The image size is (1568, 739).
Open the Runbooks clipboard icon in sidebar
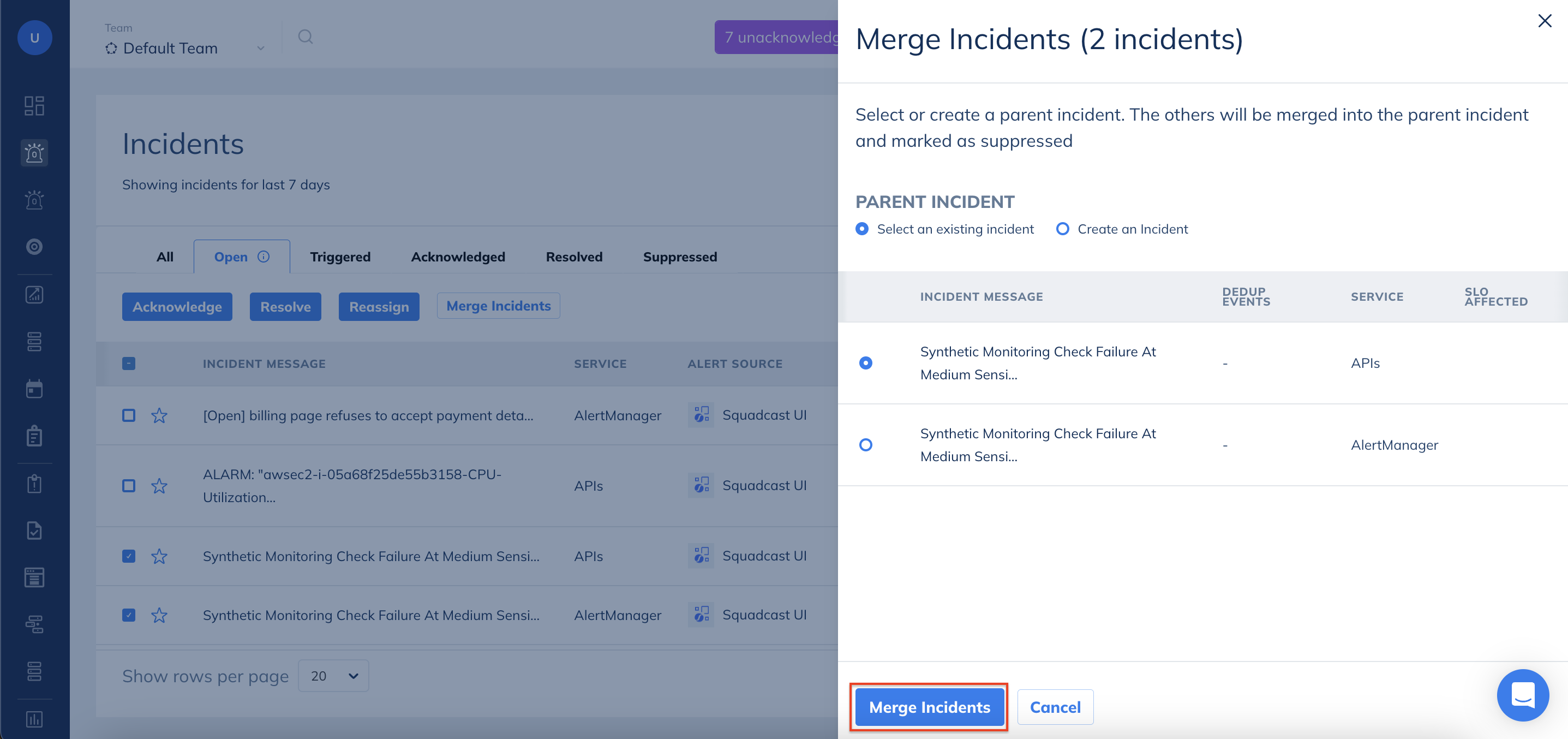[34, 435]
